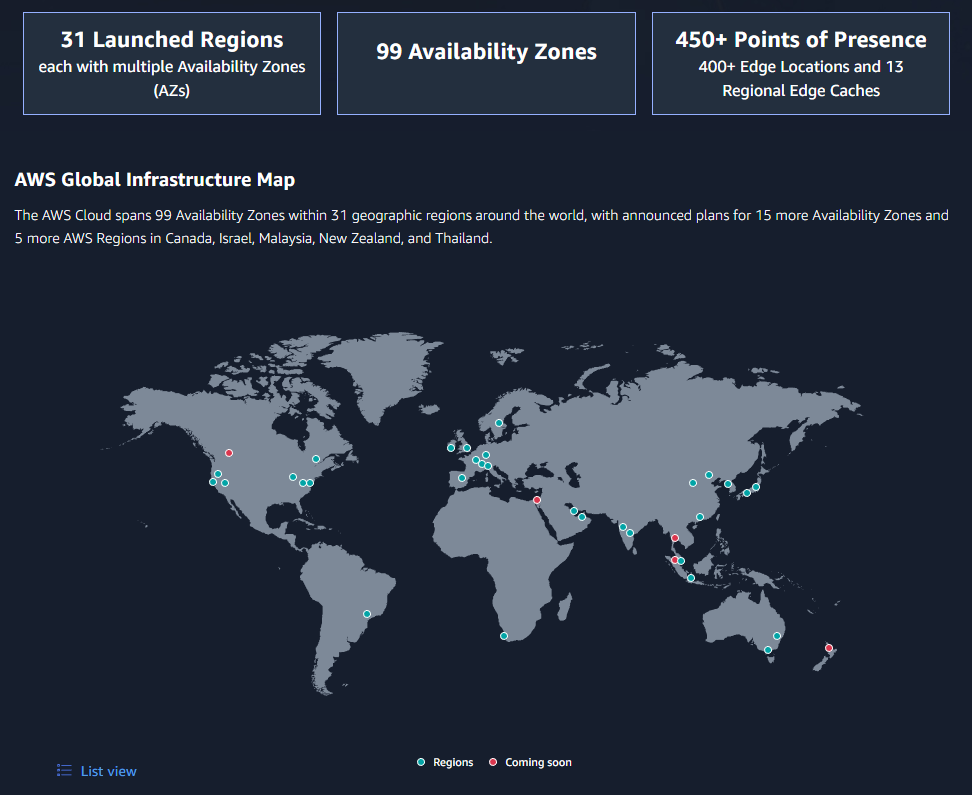
Task: Select the Osaka region marker in Japan
Action: pyautogui.click(x=747, y=493)
